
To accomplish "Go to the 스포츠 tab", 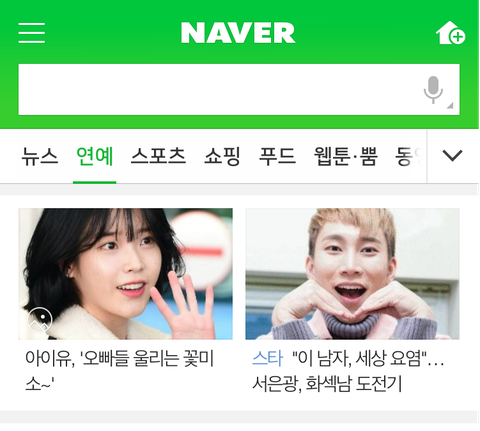I will 158,156.
